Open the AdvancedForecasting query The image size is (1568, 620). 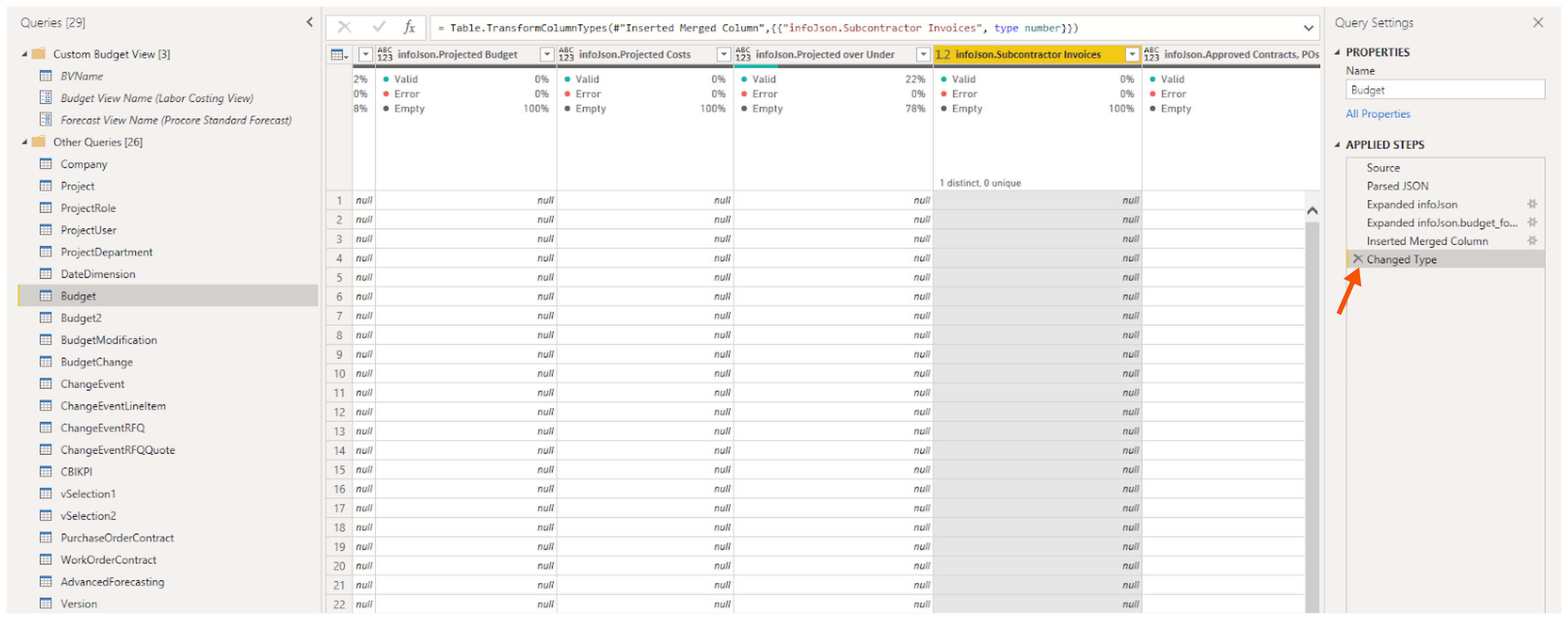tap(112, 582)
